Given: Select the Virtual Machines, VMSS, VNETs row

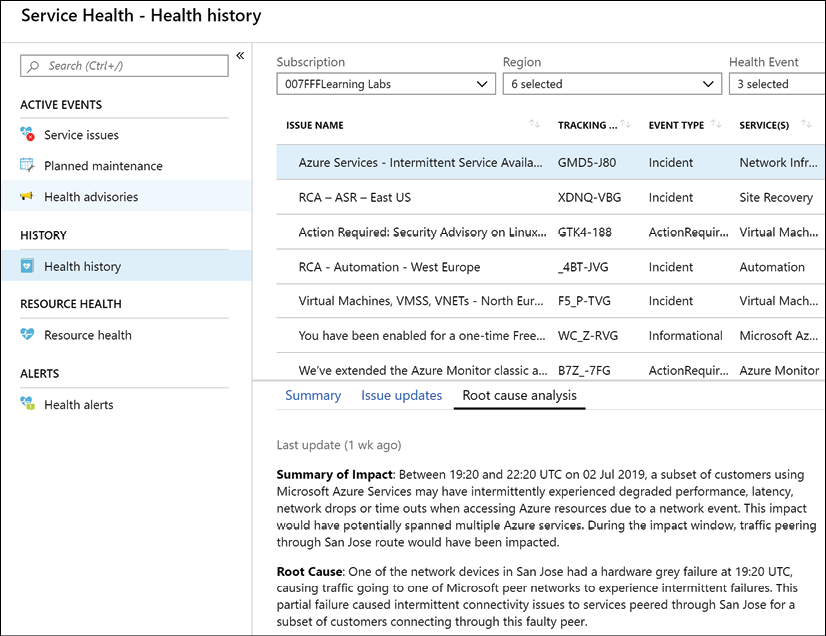Looking at the screenshot, I should pos(550,301).
